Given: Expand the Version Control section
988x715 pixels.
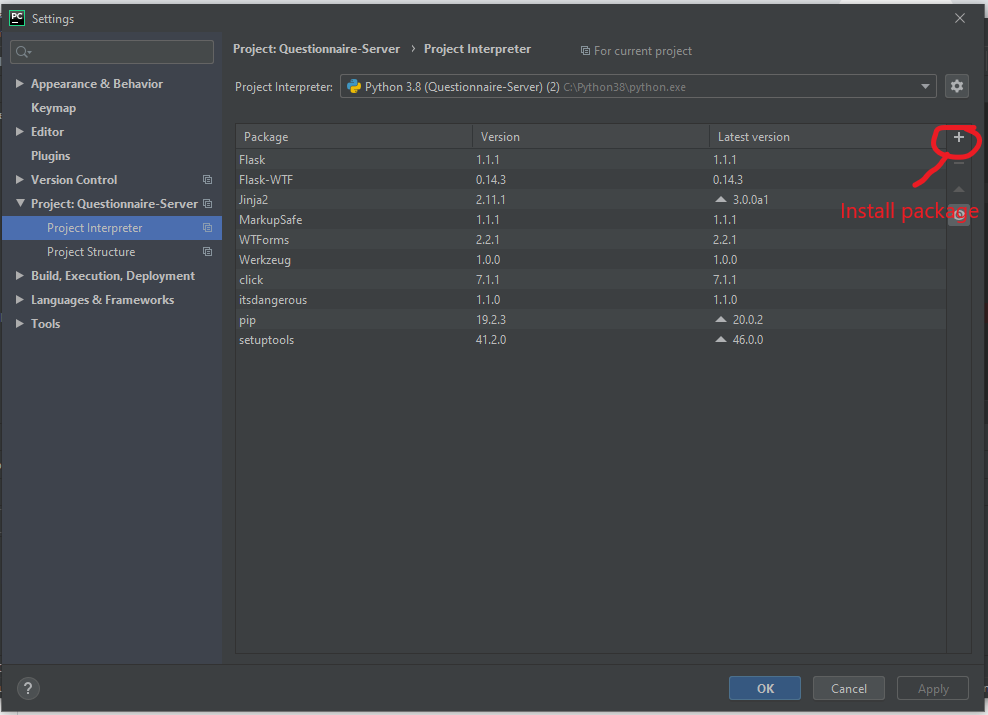Looking at the screenshot, I should [20, 179].
